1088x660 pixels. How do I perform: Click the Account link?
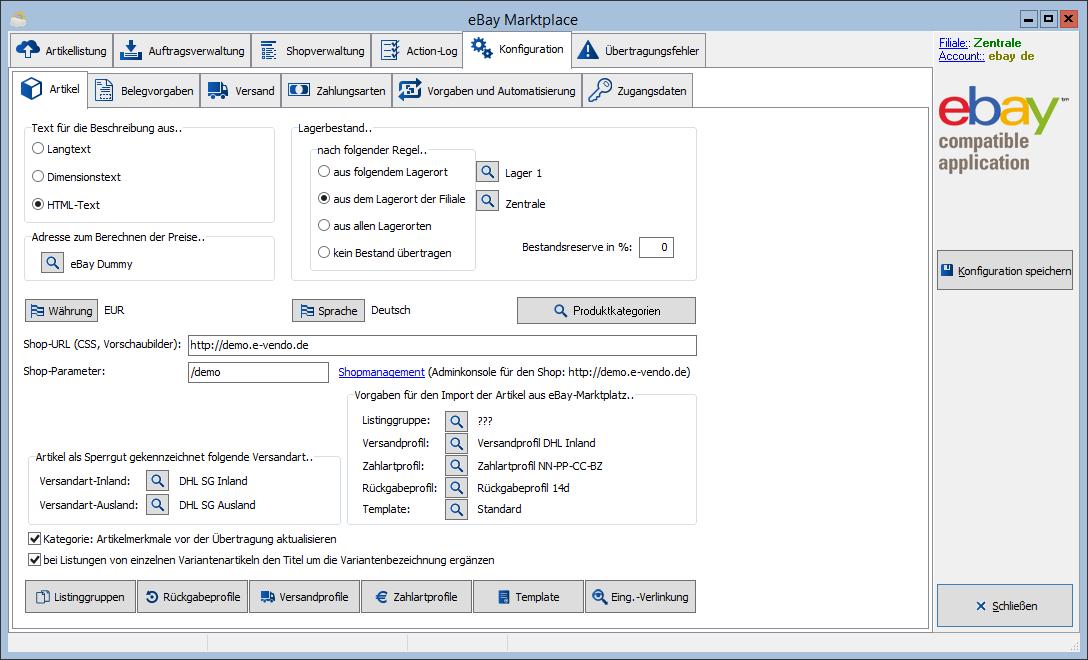coord(961,56)
